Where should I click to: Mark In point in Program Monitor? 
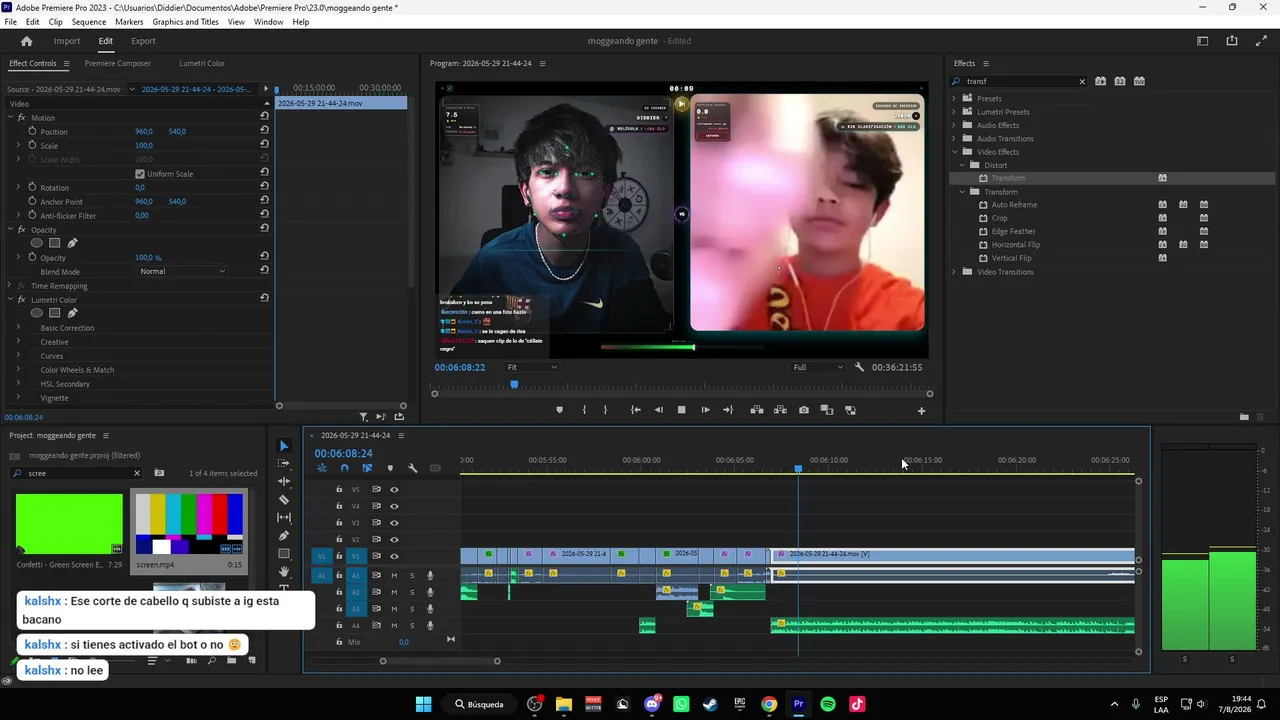coord(585,410)
